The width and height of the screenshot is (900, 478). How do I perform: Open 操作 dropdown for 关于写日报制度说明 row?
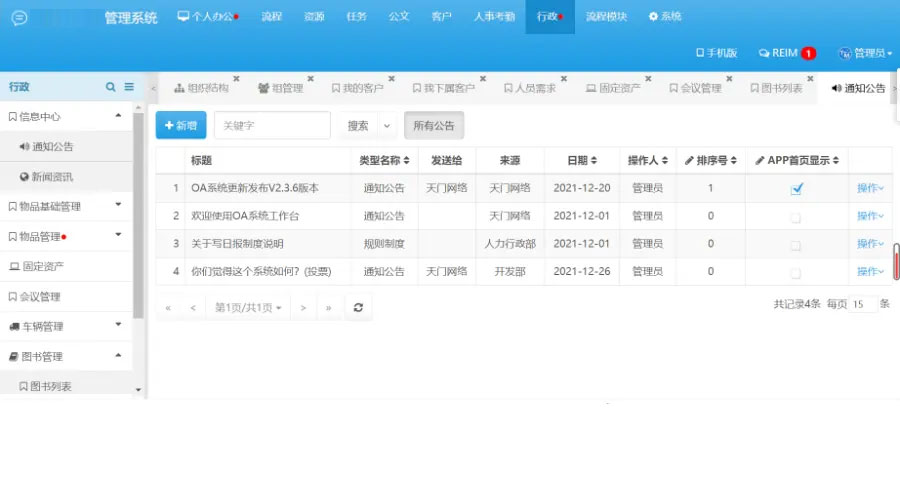[870, 244]
